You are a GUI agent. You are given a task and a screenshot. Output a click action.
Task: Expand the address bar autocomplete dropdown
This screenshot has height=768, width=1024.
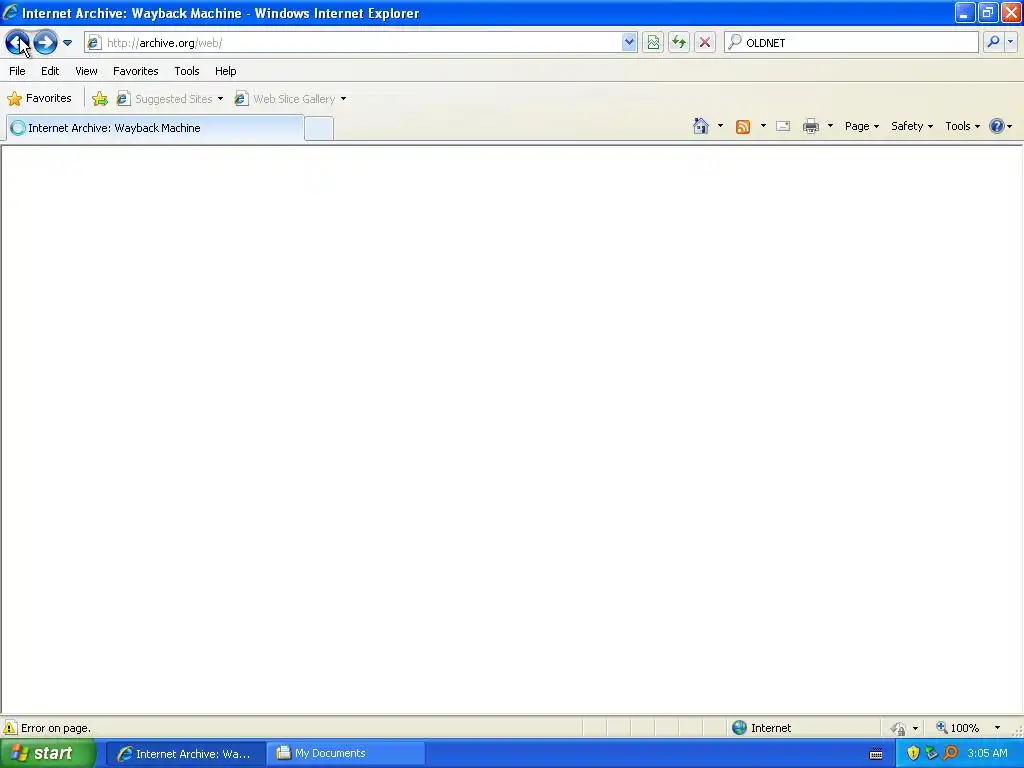click(x=629, y=42)
